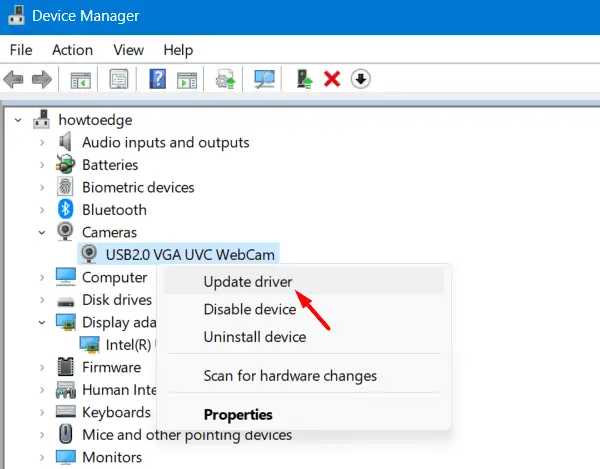This screenshot has width=600, height=469.
Task: Expand Audio inputs and outputs chevron
Action: [x=42, y=143]
